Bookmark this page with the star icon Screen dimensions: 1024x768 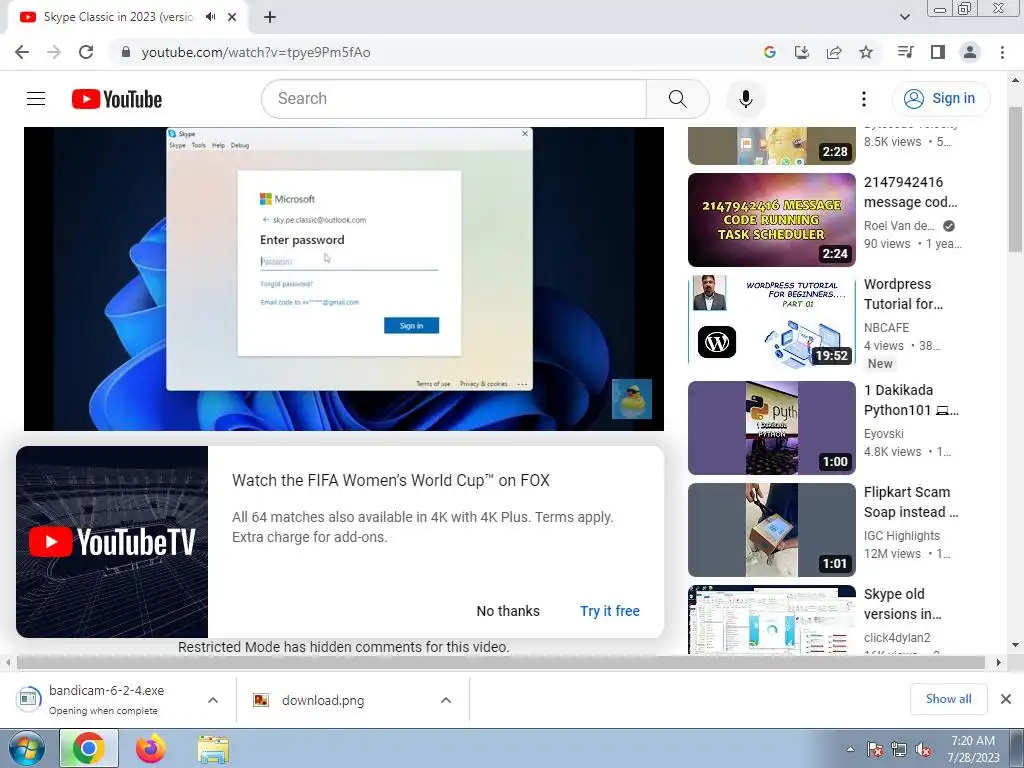click(x=866, y=52)
